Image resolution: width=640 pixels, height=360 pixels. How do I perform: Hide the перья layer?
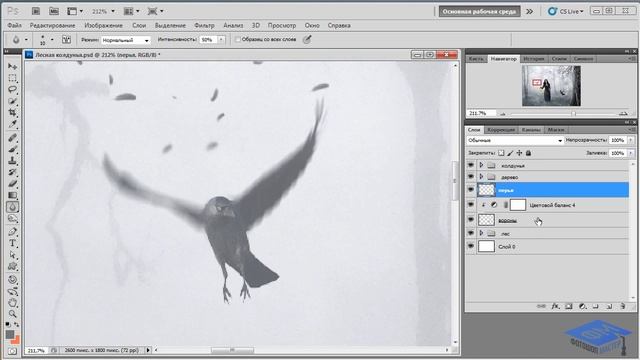(x=471, y=190)
